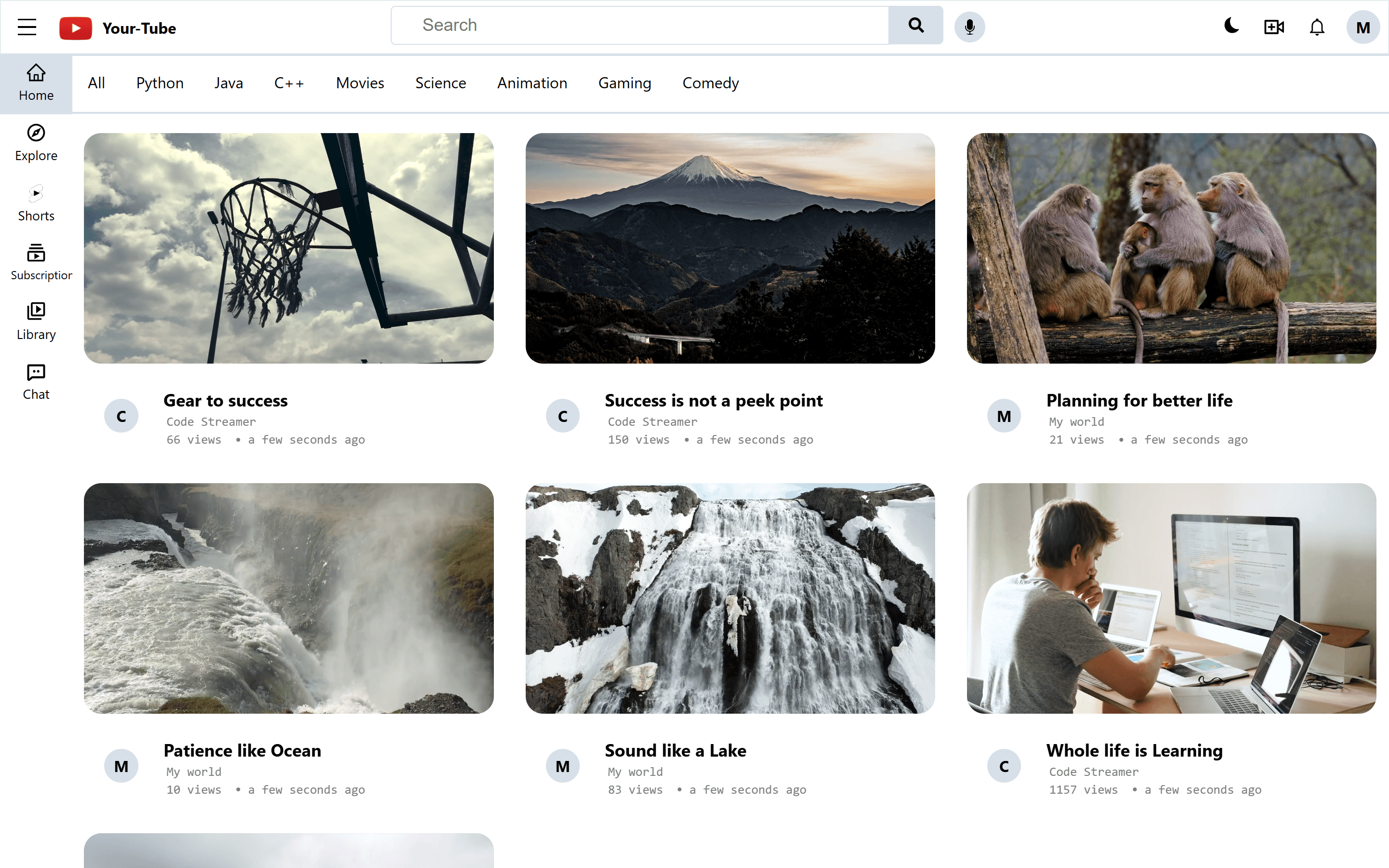Click Code Streamer under Whole life is Learning
Viewport: 1389px width, 868px height.
1094,772
